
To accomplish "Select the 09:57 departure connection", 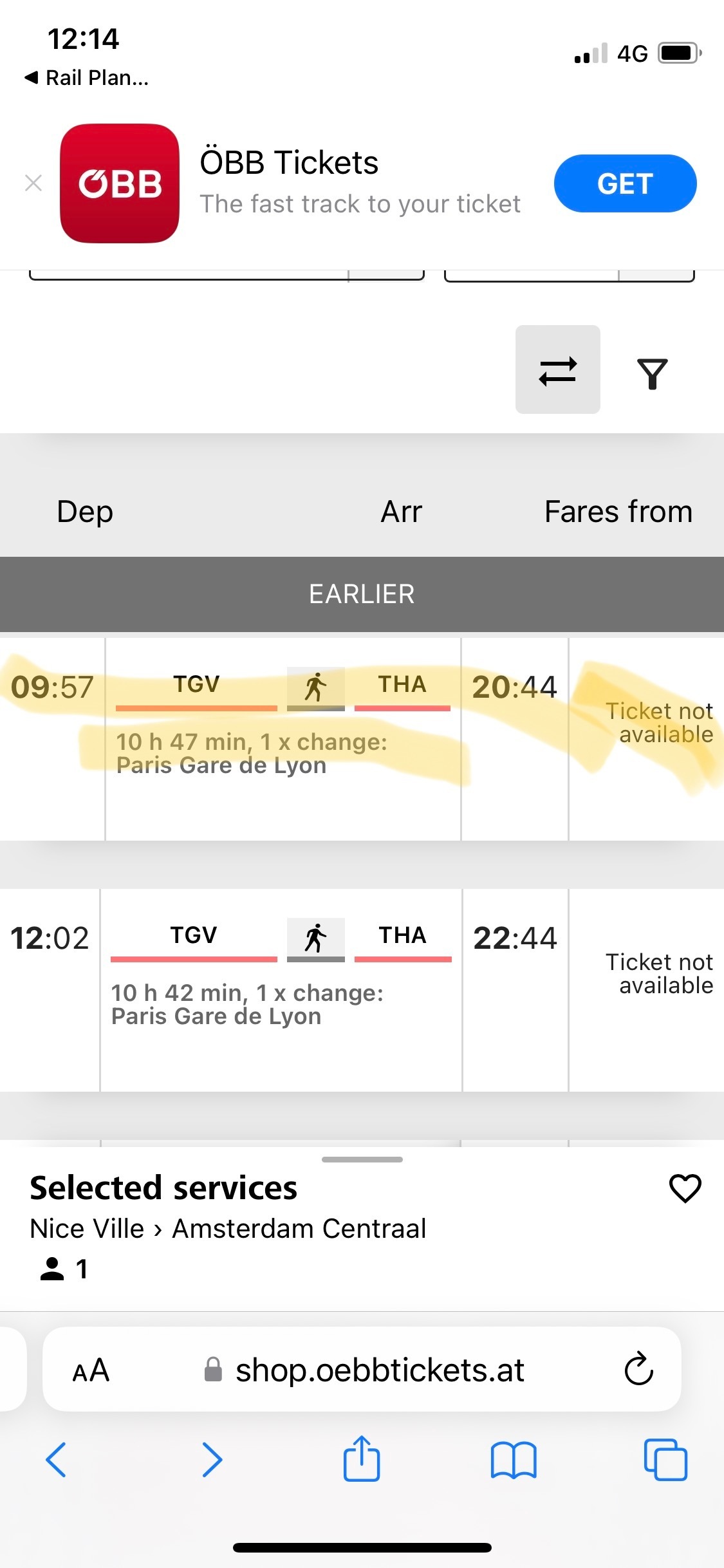I will point(362,738).
